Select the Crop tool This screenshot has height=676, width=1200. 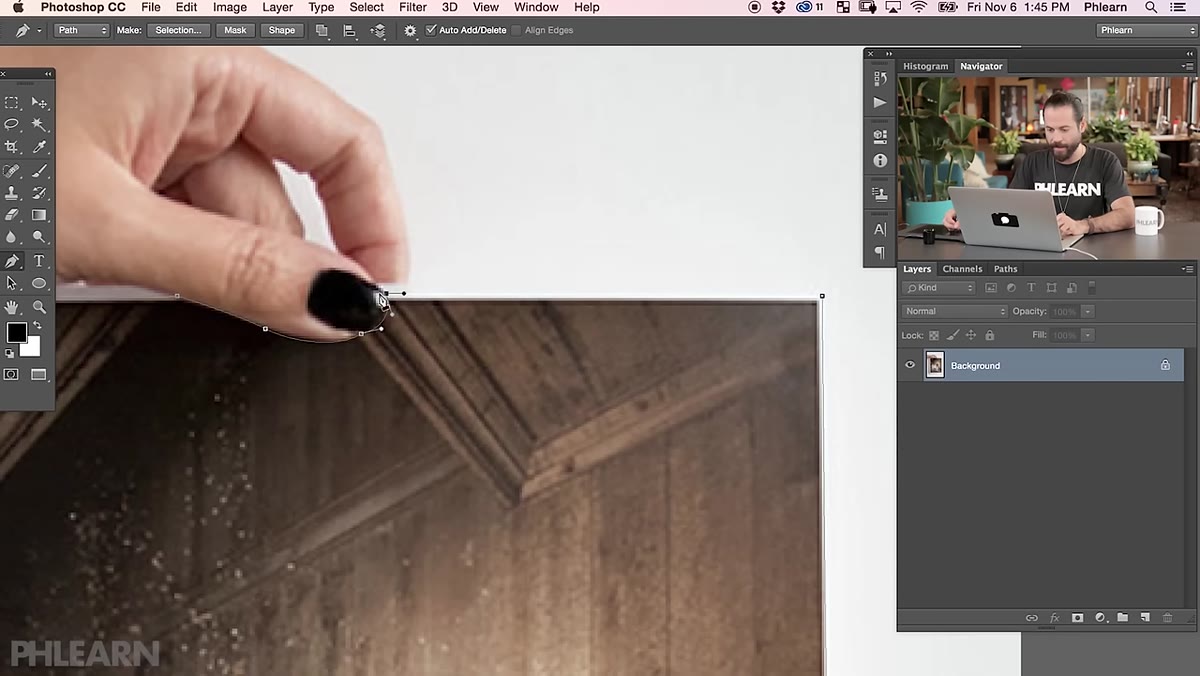[12, 148]
